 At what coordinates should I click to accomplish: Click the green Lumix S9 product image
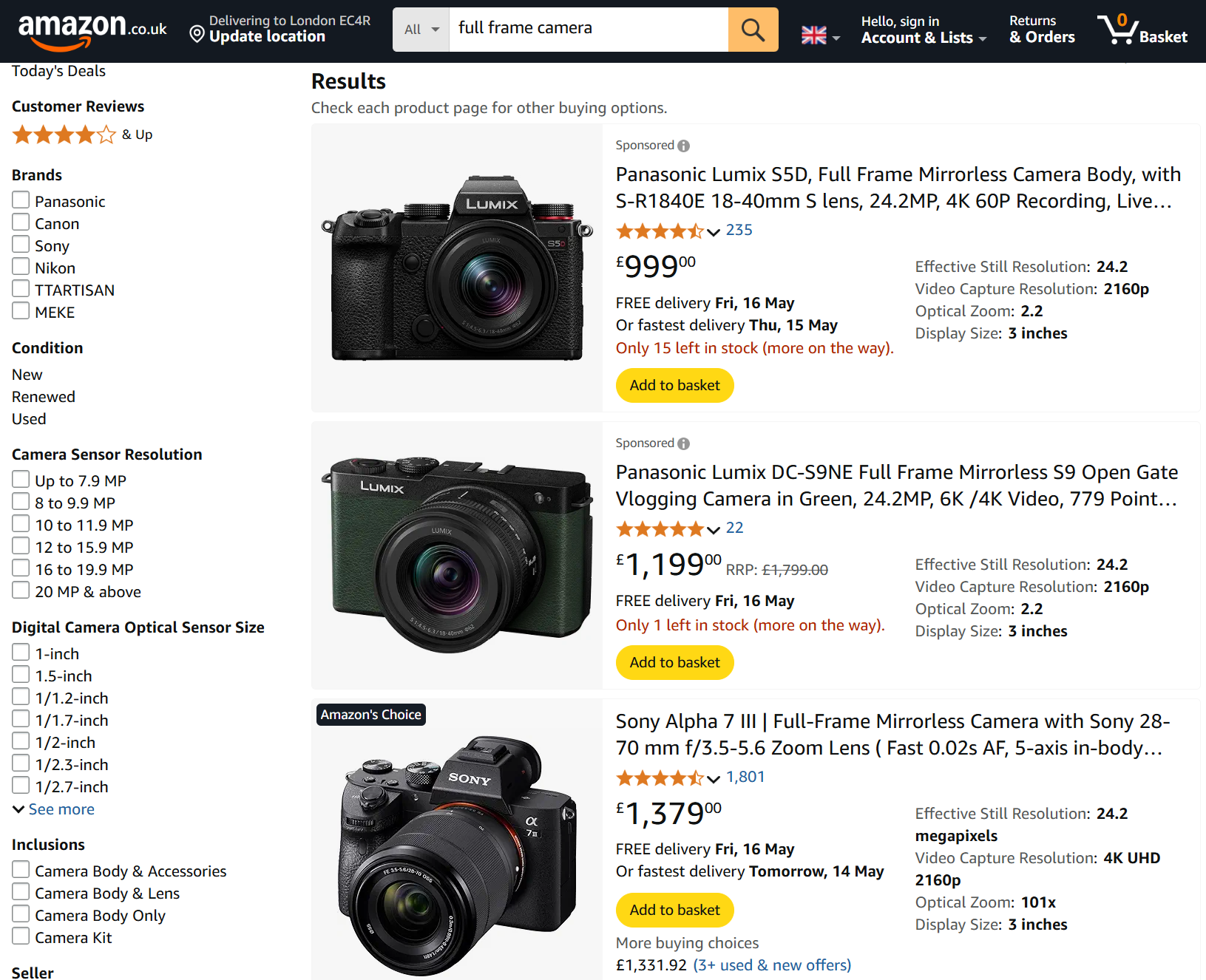tap(457, 556)
